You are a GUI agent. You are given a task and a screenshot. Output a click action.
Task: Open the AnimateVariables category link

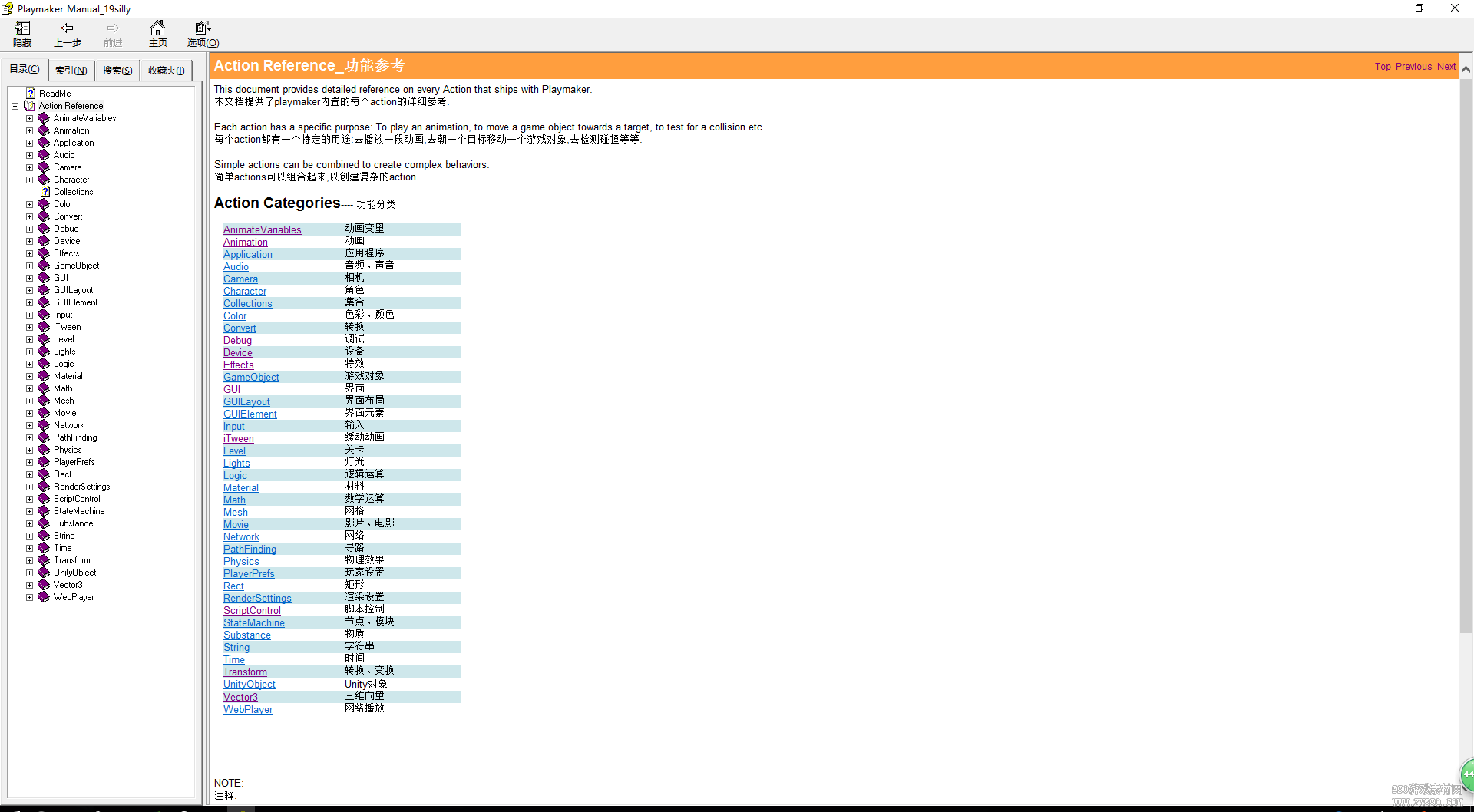tap(262, 229)
